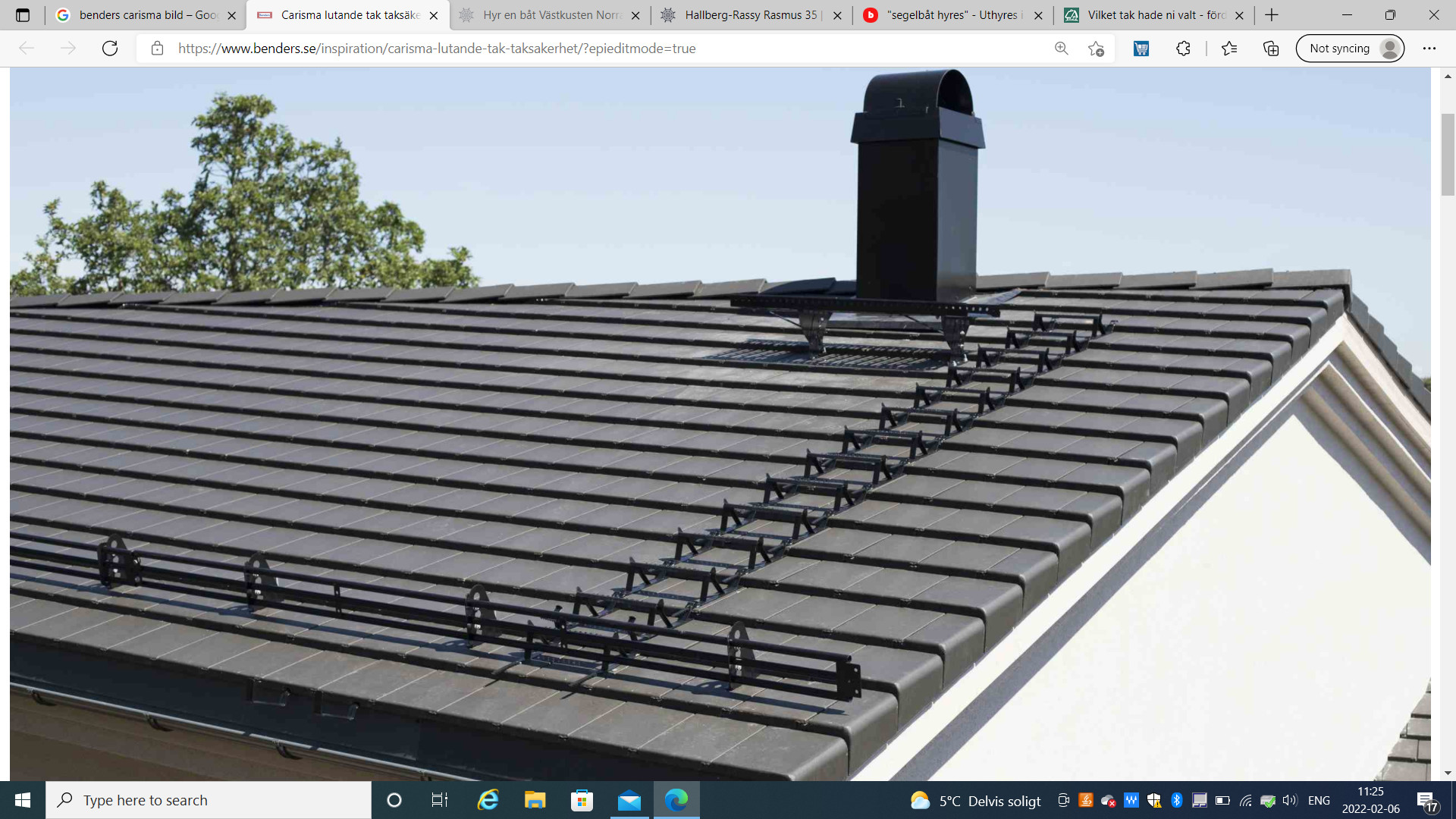Open the shopping cart extension icon
Viewport: 1456px width, 819px height.
[x=1141, y=49]
